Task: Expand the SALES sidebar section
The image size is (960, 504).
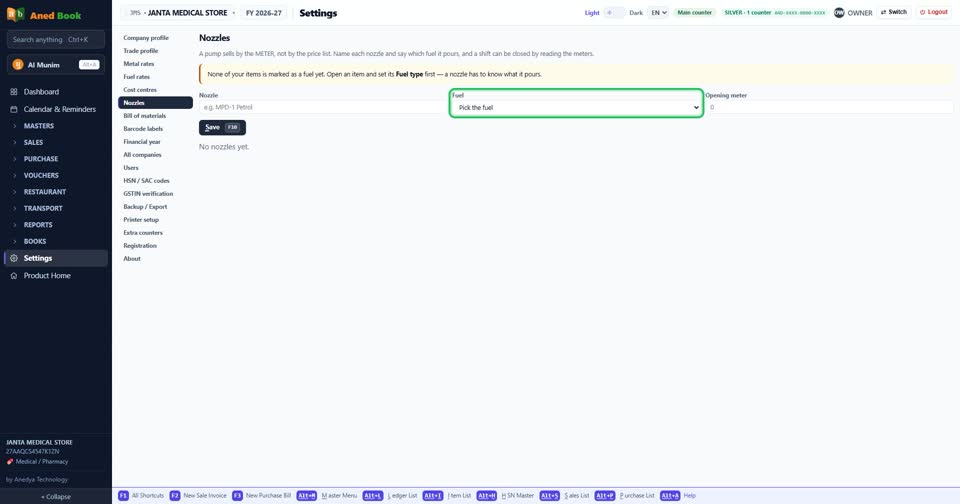Action: [33, 142]
